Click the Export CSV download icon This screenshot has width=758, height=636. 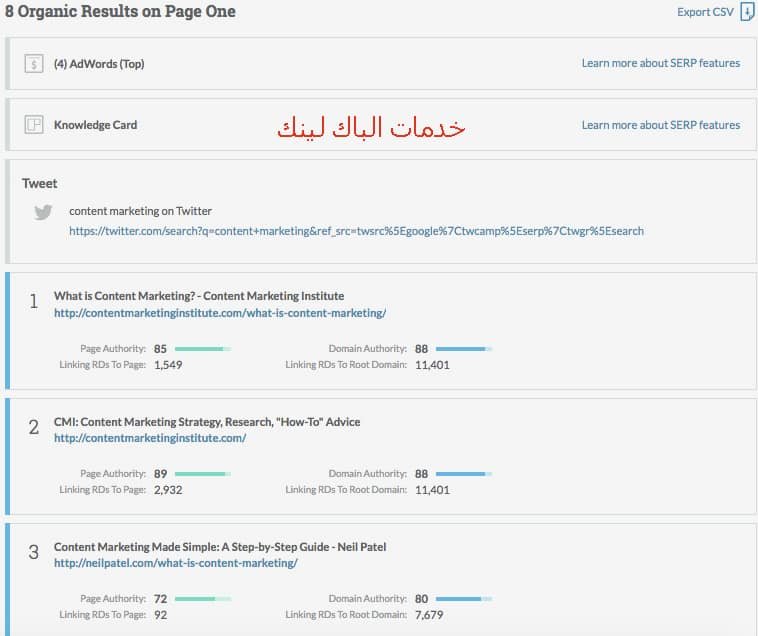[747, 12]
